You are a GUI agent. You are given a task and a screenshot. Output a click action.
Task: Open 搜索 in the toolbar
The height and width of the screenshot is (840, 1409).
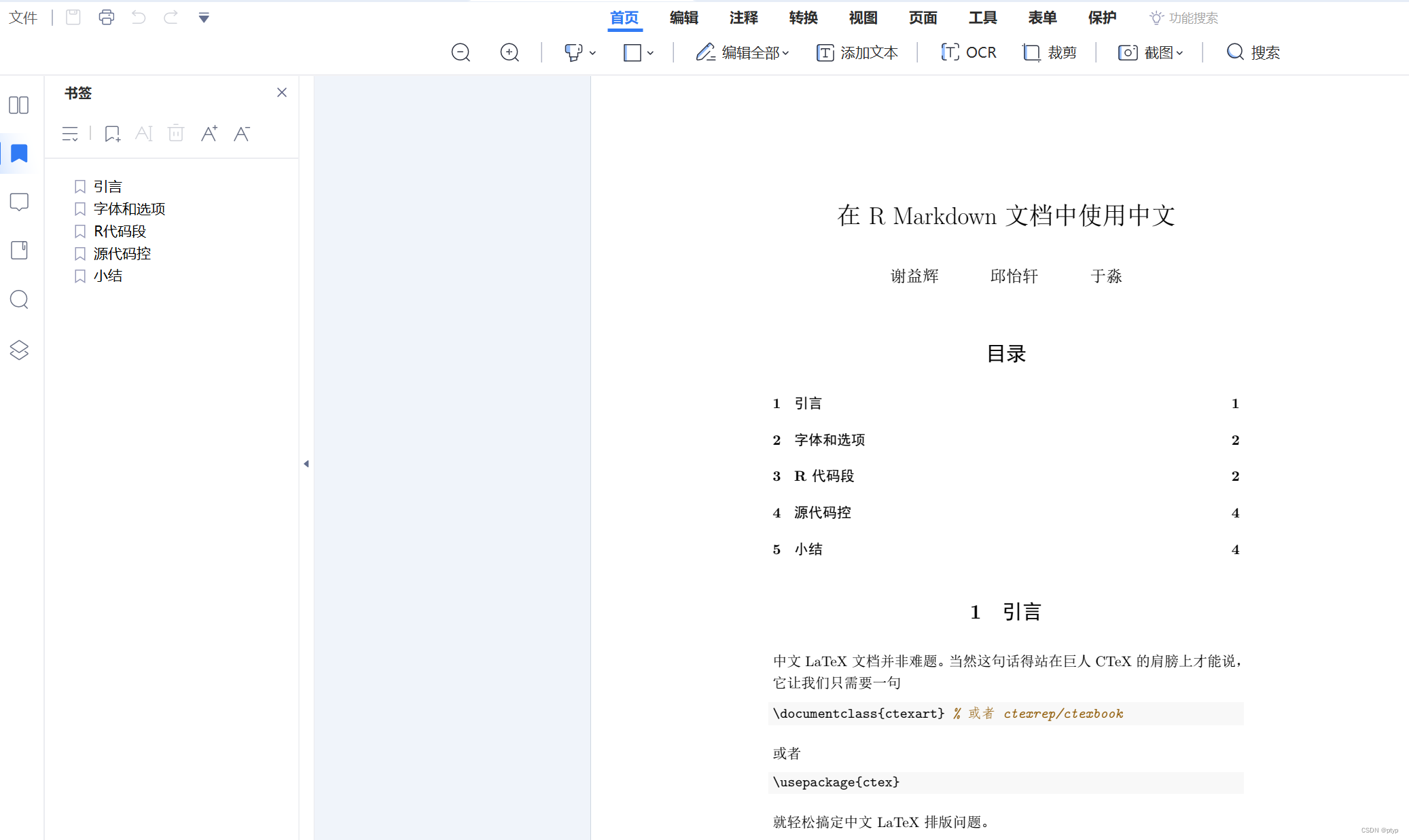pos(1253,52)
